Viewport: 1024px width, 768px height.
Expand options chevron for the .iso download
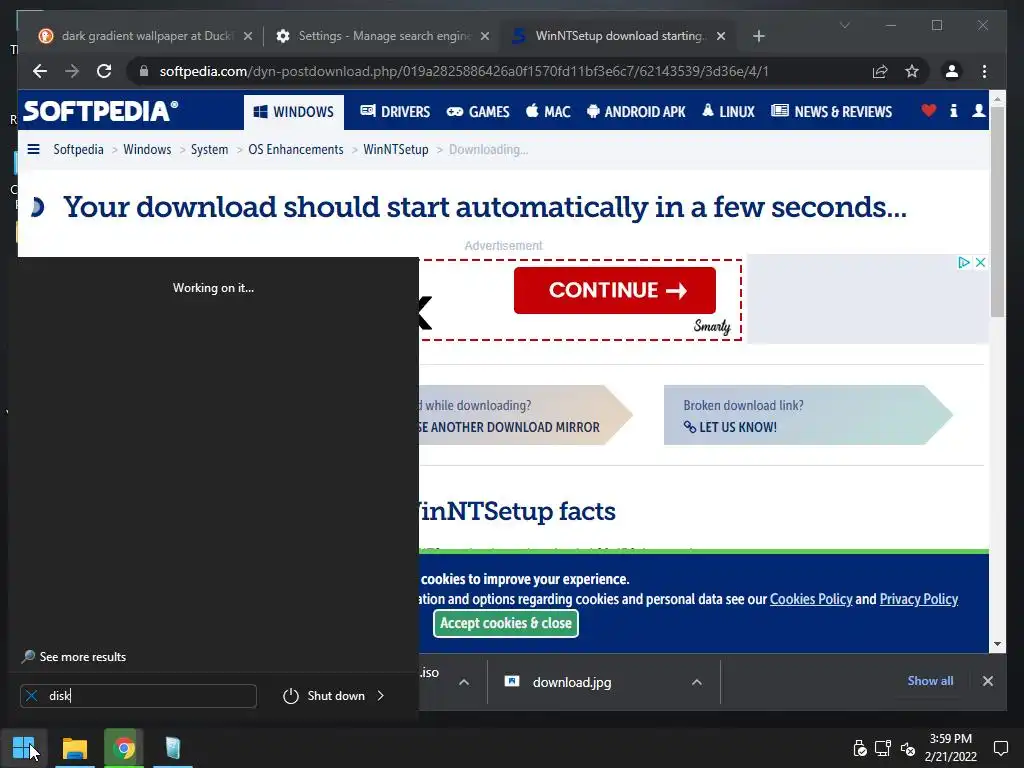464,682
